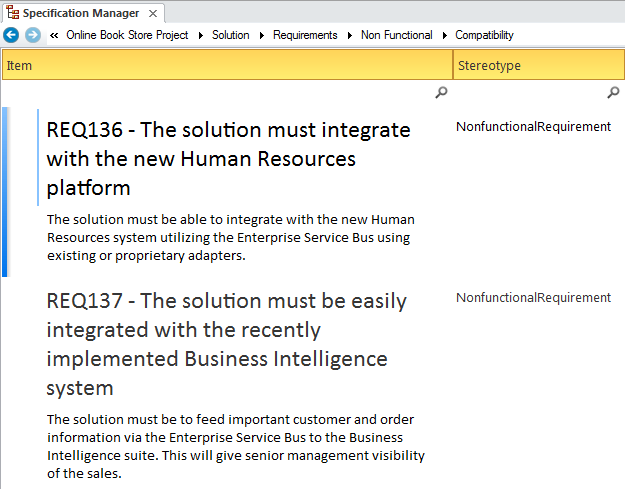Select the REQ137 Business Intelligence requirement title
This screenshot has height=489, width=625.
coord(227,343)
